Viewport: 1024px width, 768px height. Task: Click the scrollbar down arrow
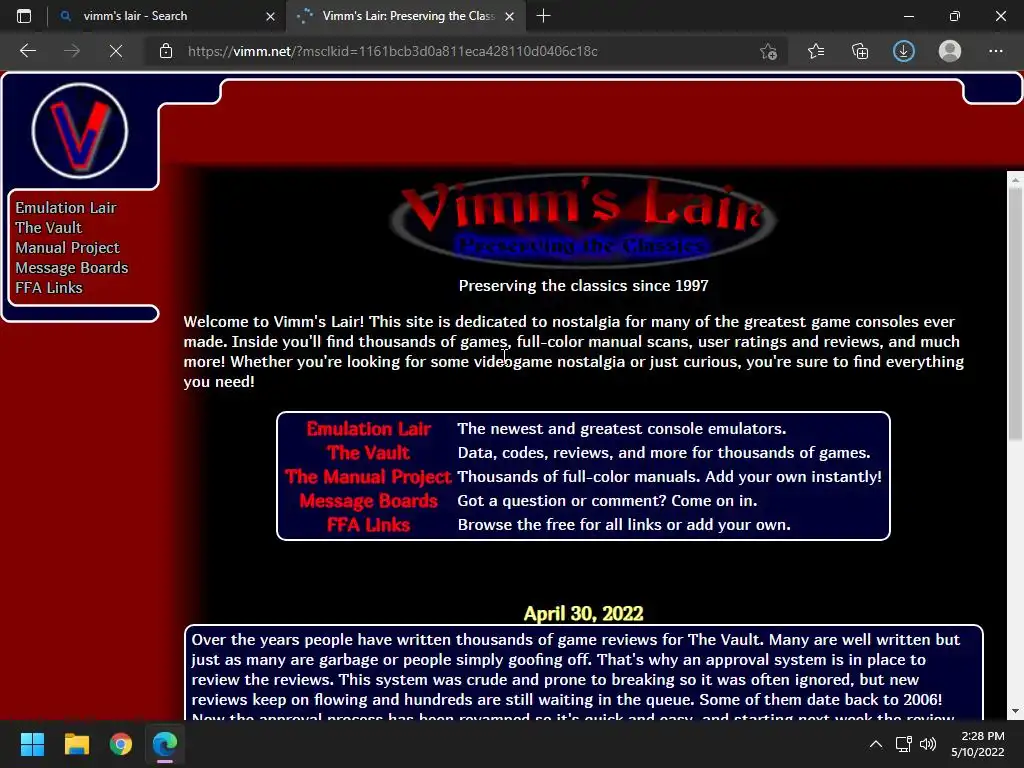pyautogui.click(x=1015, y=711)
